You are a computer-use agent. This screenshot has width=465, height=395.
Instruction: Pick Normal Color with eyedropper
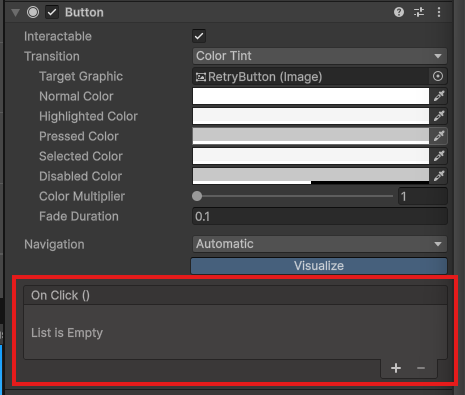(x=439, y=96)
